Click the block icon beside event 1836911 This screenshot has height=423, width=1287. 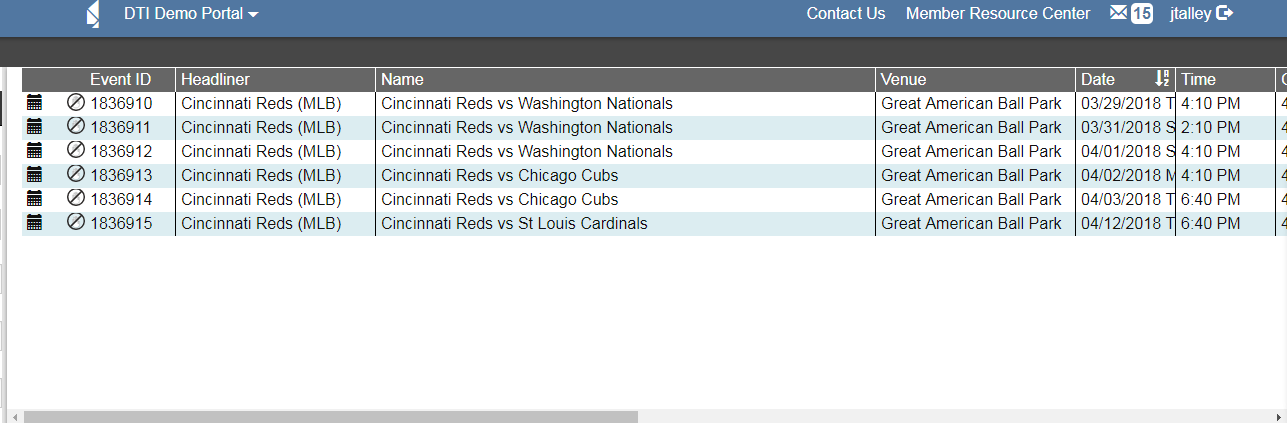(76, 126)
